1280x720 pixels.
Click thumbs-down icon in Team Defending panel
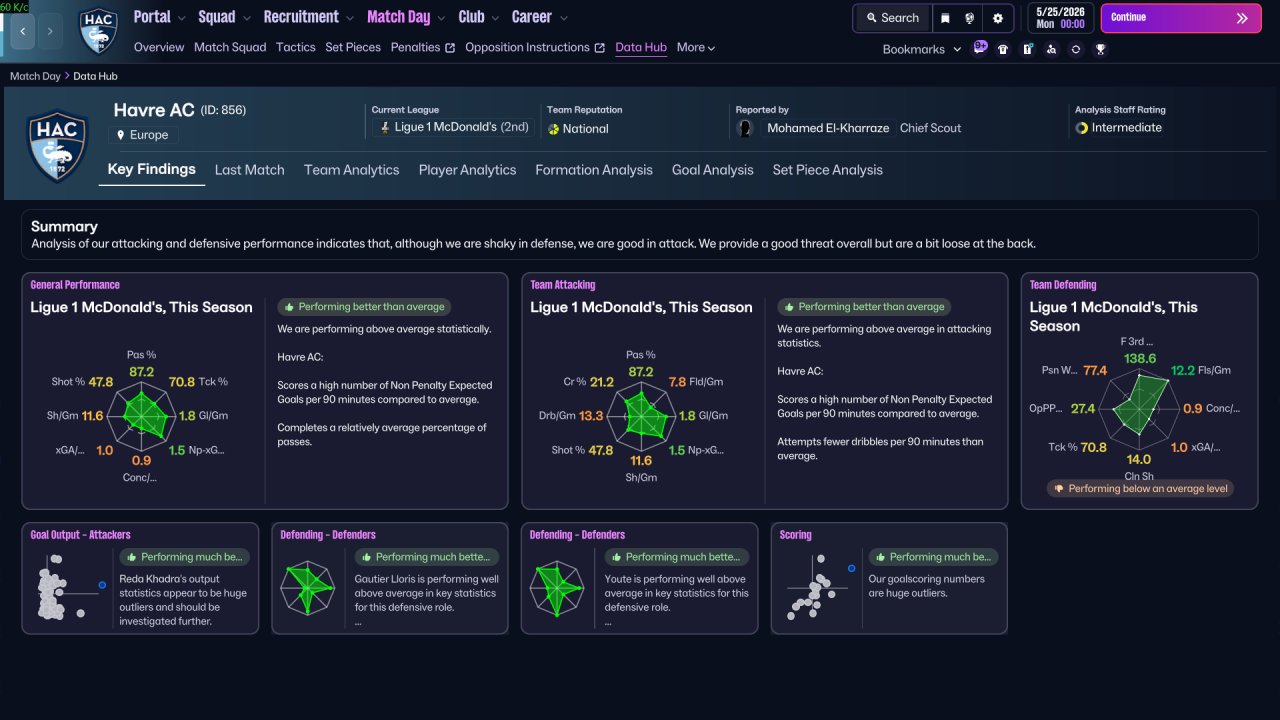pos(1059,489)
